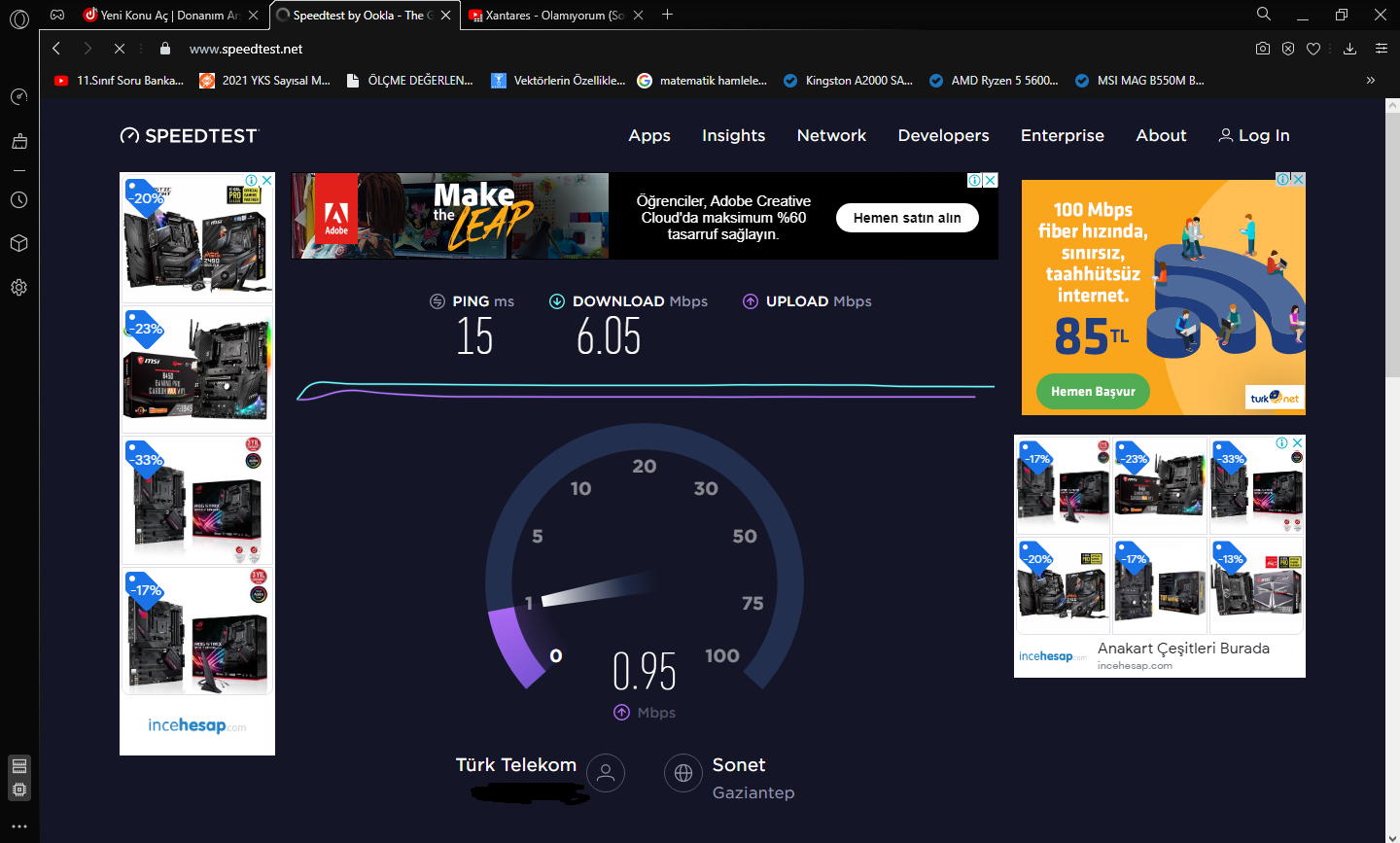Open a new tab with plus button
1400x843 pixels.
[667, 15]
